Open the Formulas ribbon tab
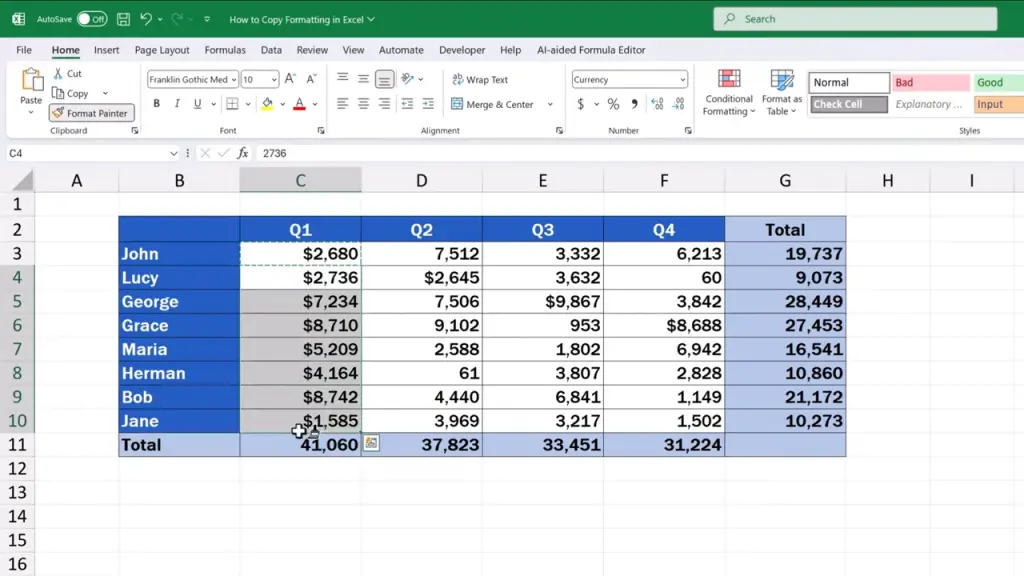 click(225, 50)
